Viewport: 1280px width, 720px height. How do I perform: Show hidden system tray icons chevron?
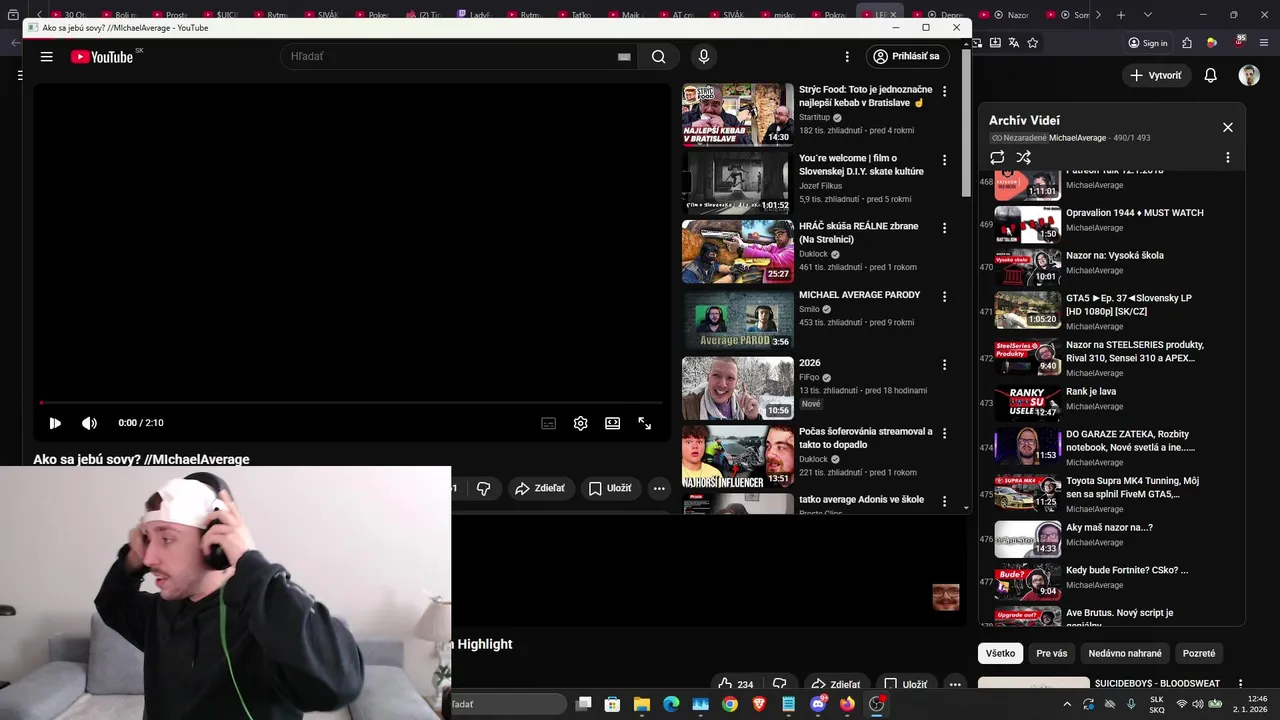1066,704
